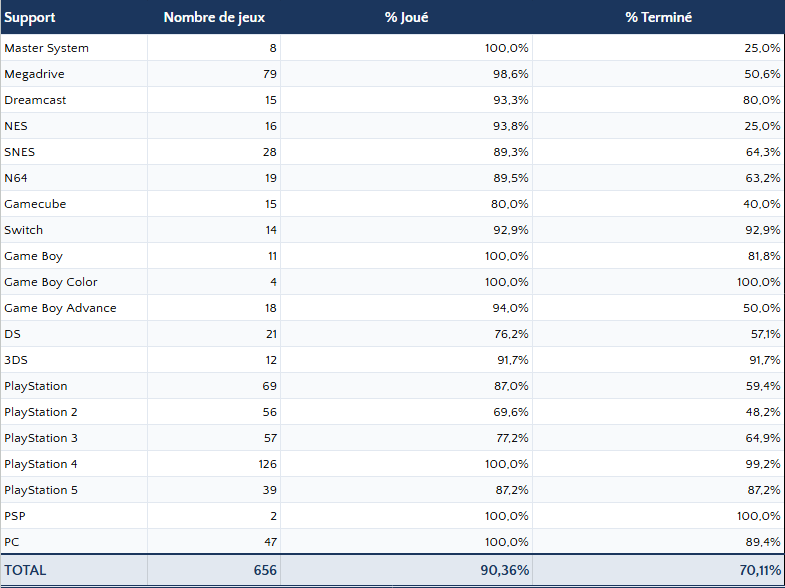Click the % Joué column header
785x588 pixels.
click(x=407, y=18)
